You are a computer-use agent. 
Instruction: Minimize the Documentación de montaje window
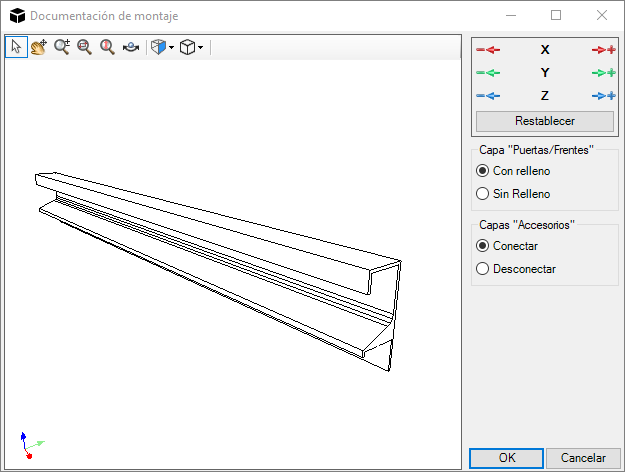coord(511,15)
